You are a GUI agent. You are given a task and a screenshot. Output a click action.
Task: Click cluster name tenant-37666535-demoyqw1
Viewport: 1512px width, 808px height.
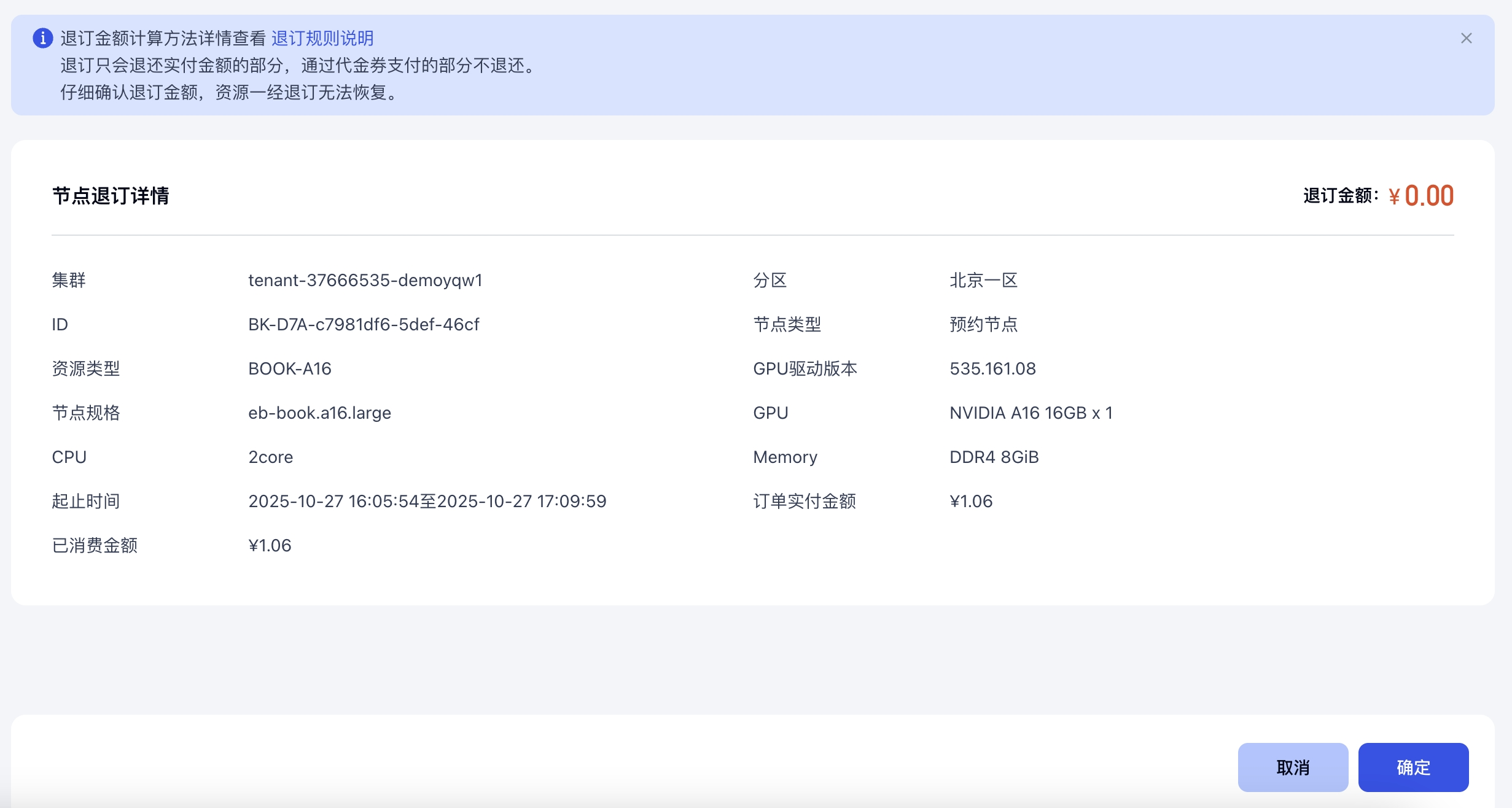click(365, 281)
